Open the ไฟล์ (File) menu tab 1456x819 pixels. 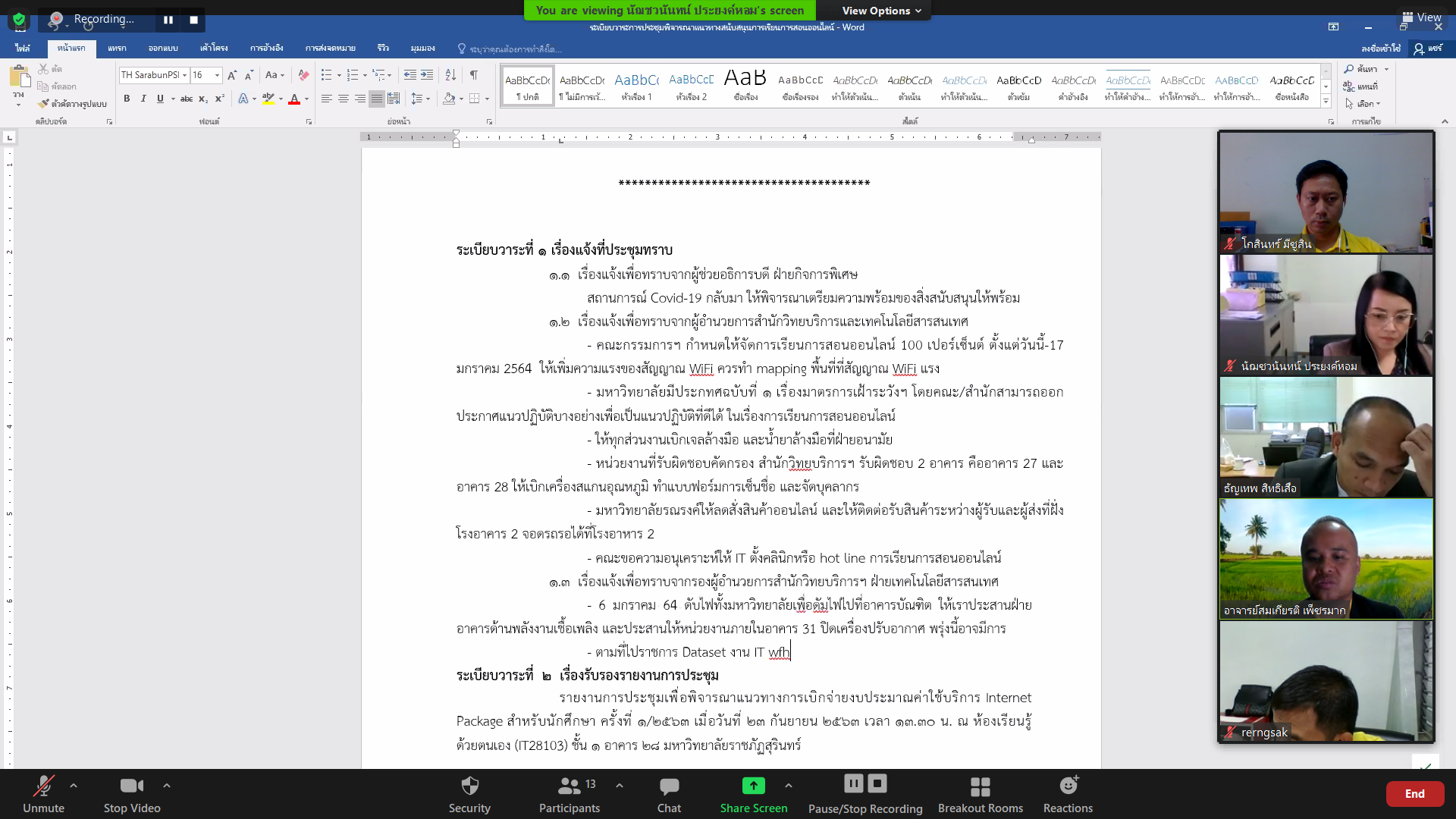tap(23, 48)
